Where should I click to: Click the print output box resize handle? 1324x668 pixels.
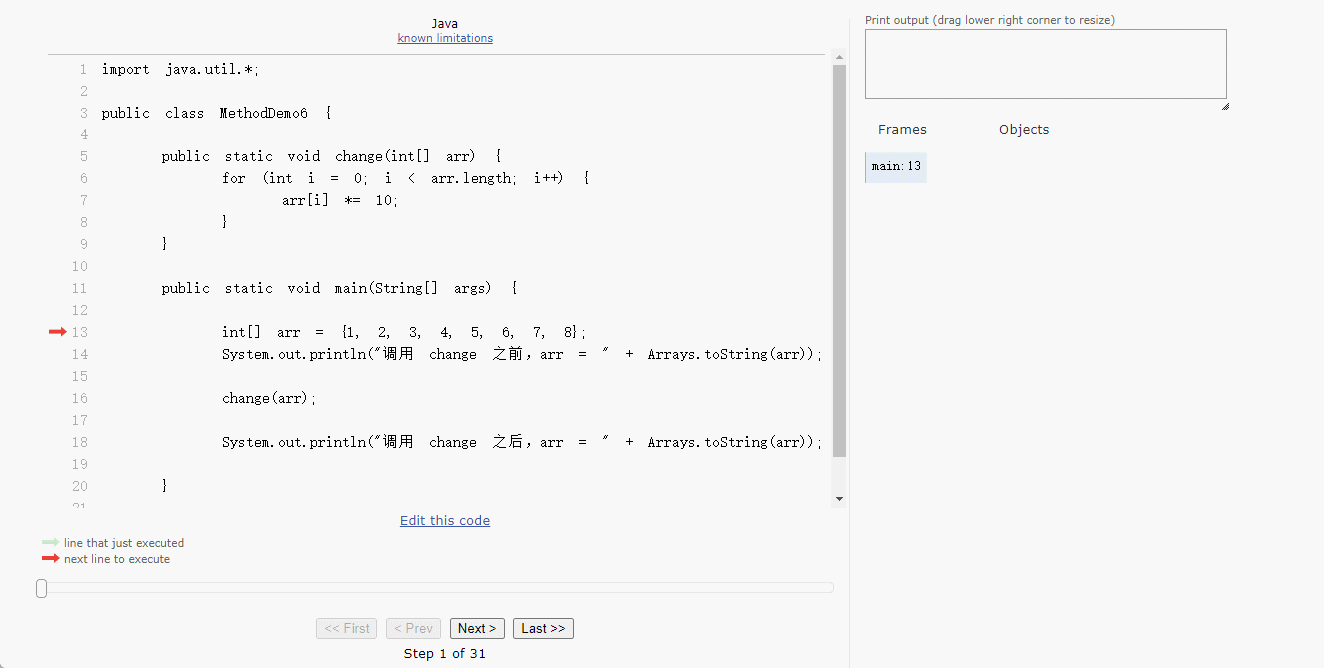tap(1224, 105)
